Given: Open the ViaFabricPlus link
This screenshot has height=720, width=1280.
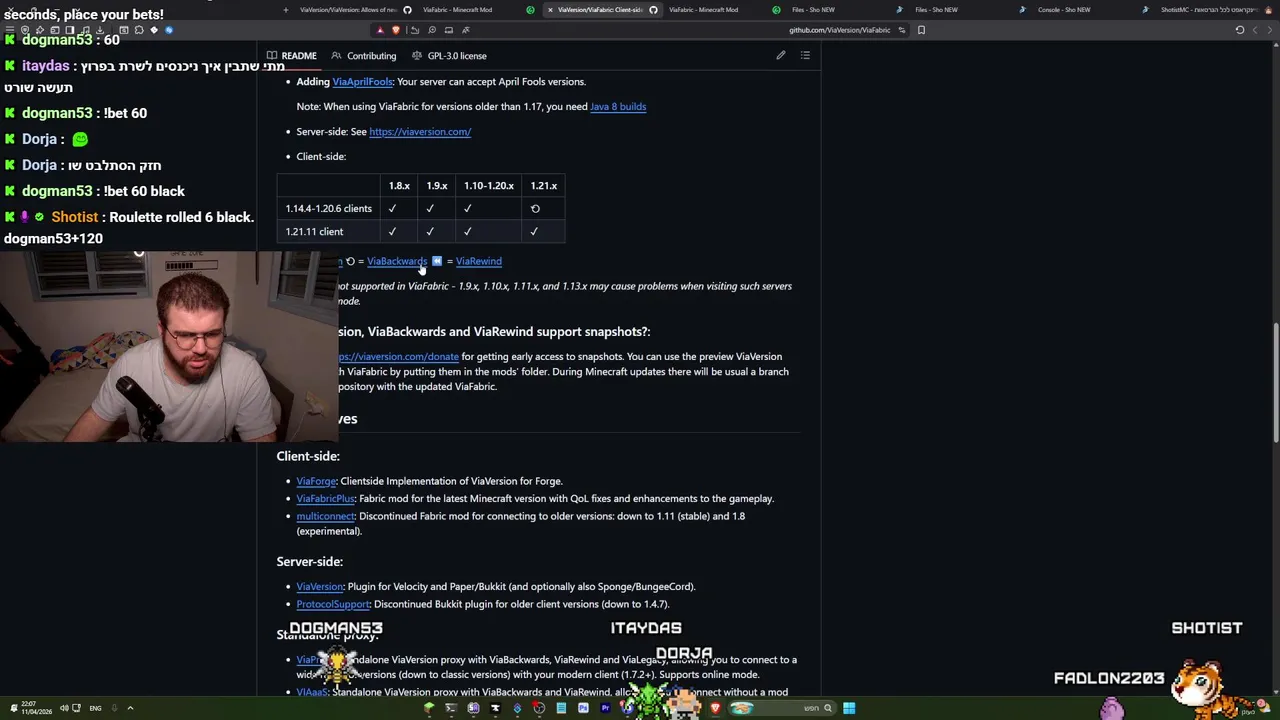Looking at the screenshot, I should pyautogui.click(x=325, y=499).
